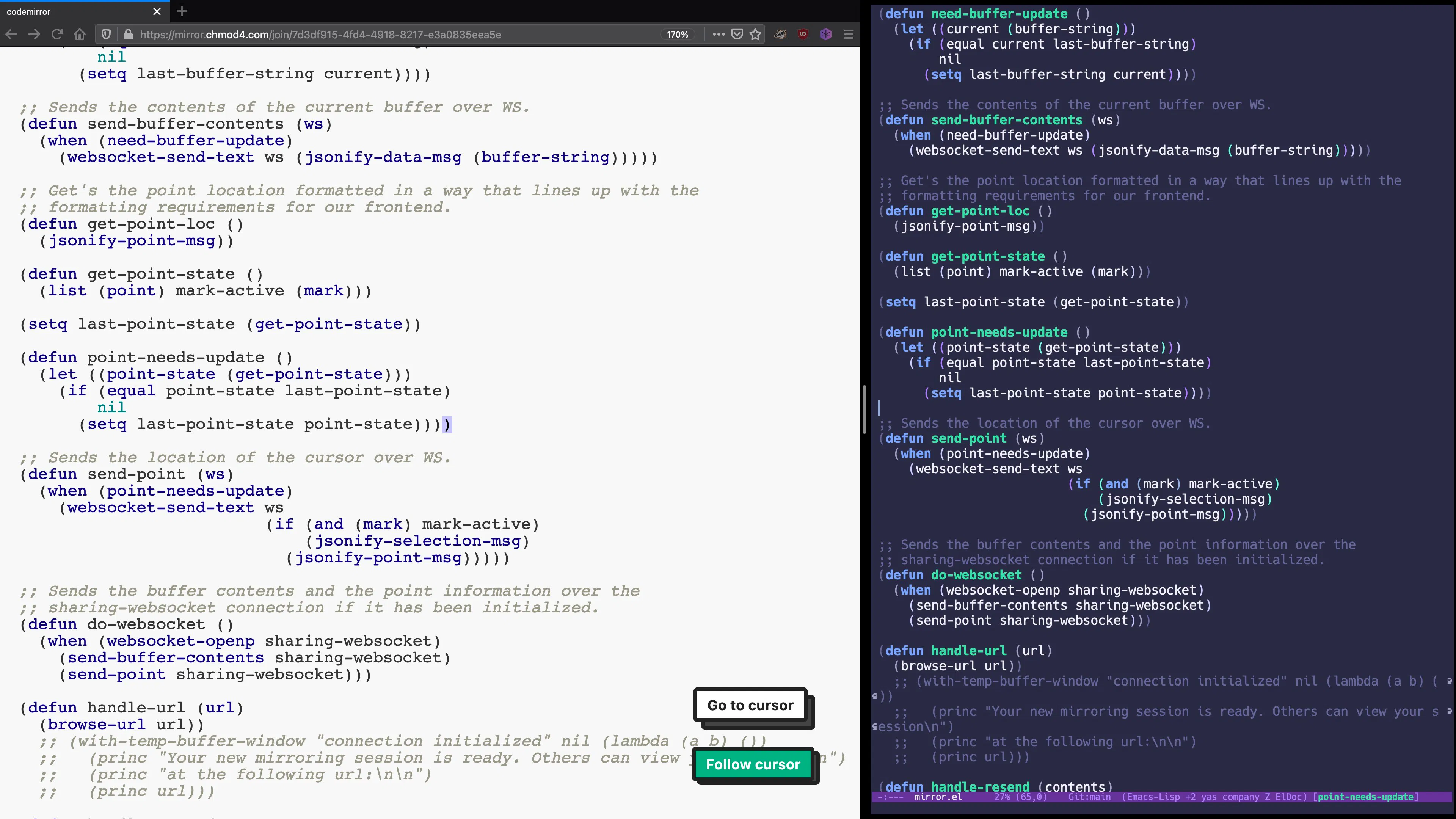Viewport: 1456px width, 819px height.
Task: Open the Firefox hamburger menu
Action: (849, 35)
